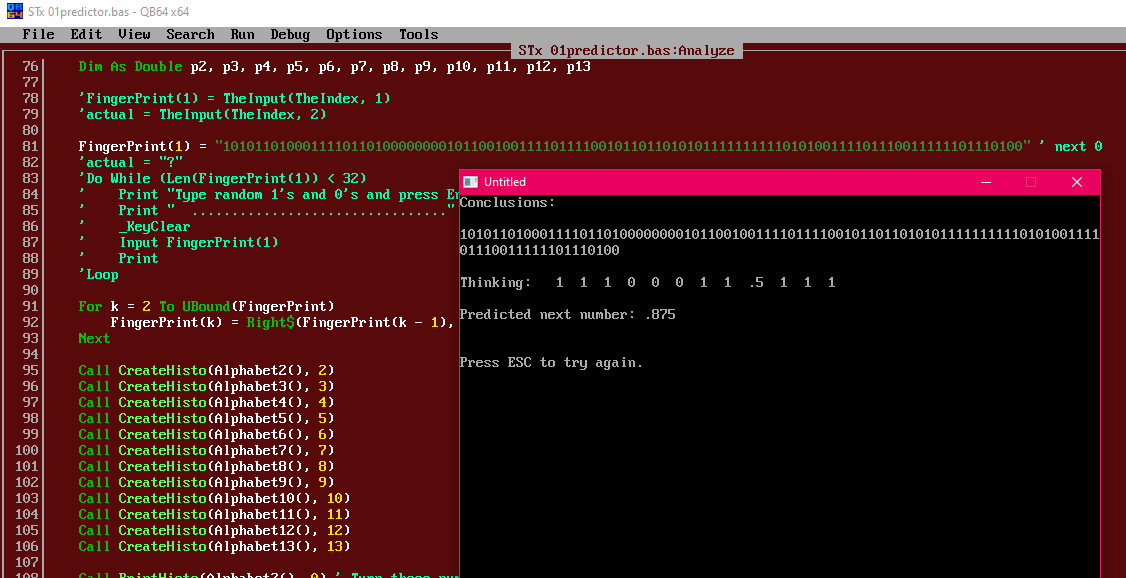
Task: Click the STx 01predictor.bas:Analyze editor title
Action: point(626,51)
